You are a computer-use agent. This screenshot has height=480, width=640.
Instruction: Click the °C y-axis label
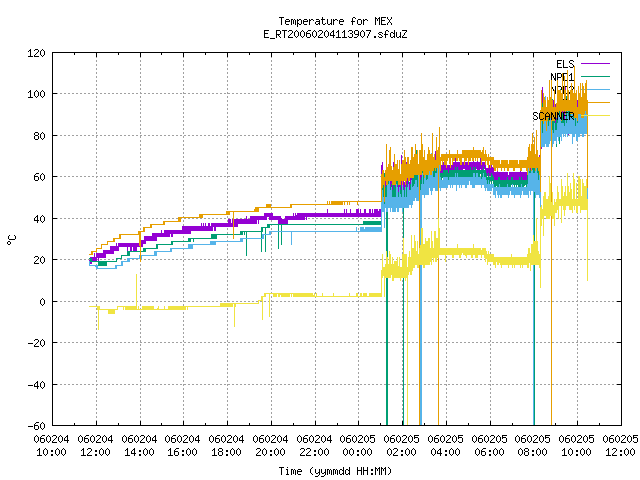coord(11,240)
